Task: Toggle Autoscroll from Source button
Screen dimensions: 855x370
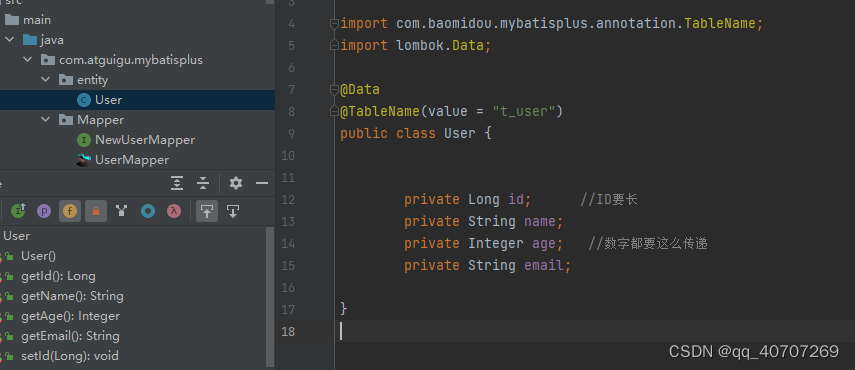Action: coord(233,211)
